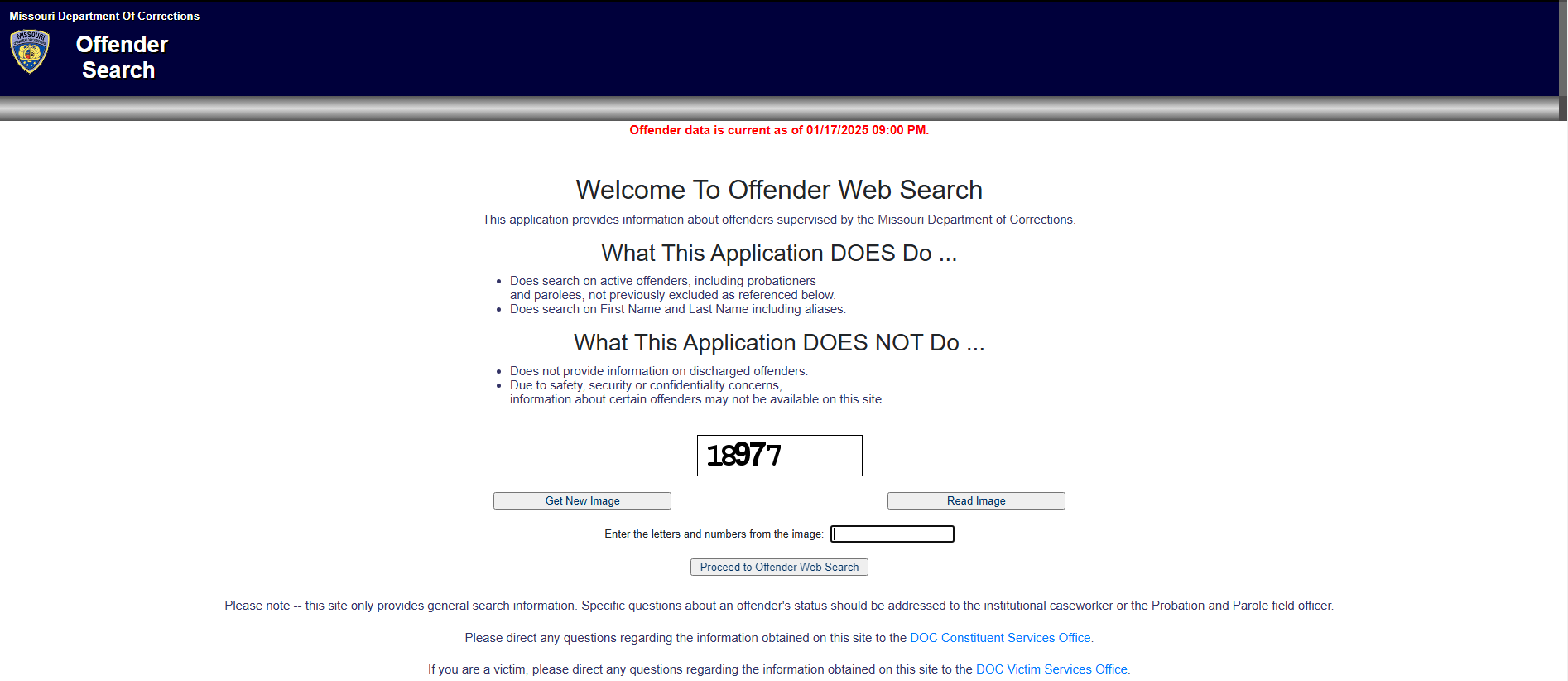Click the What This Application DOES Do heading
Viewport: 1568px width, 681px height.
[x=778, y=254]
